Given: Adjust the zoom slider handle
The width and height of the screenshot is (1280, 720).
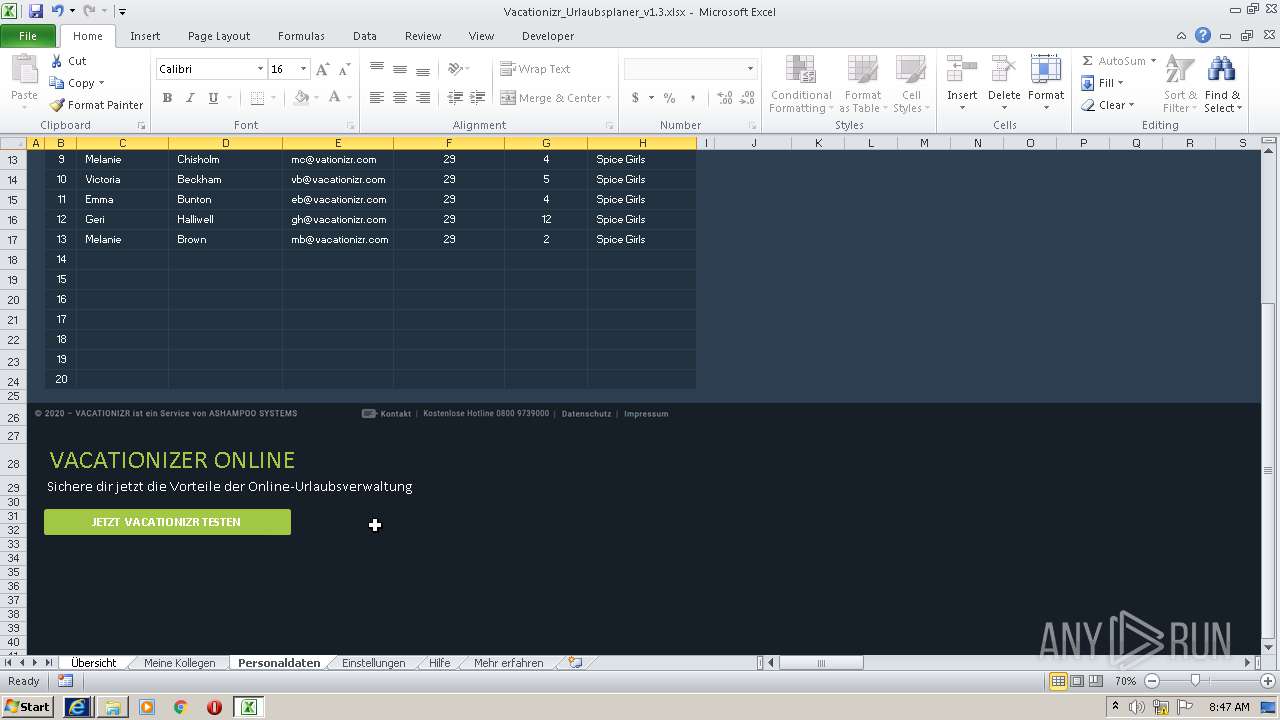Looking at the screenshot, I should [x=1195, y=681].
